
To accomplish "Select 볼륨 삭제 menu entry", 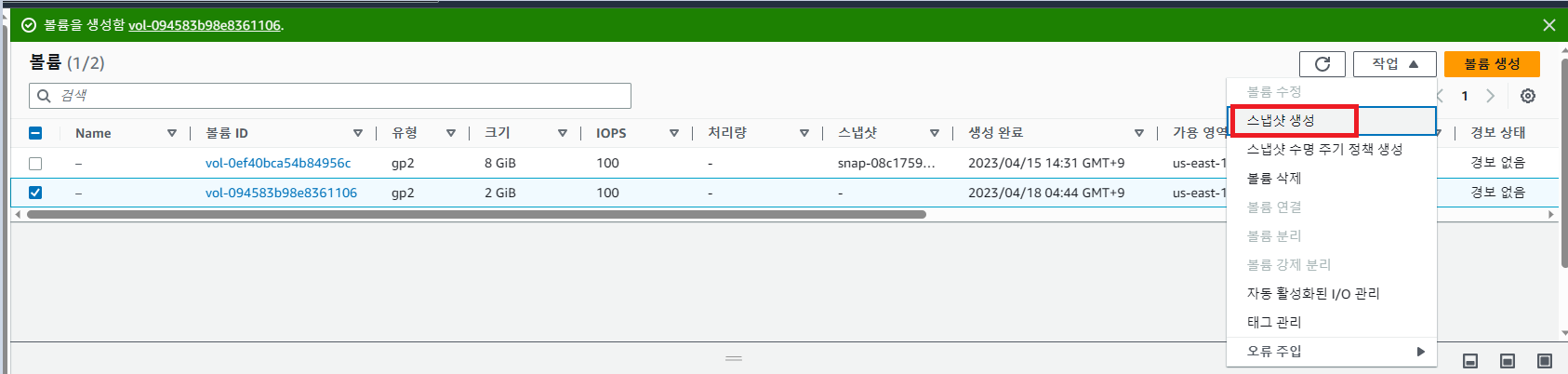I will coord(1332,179).
